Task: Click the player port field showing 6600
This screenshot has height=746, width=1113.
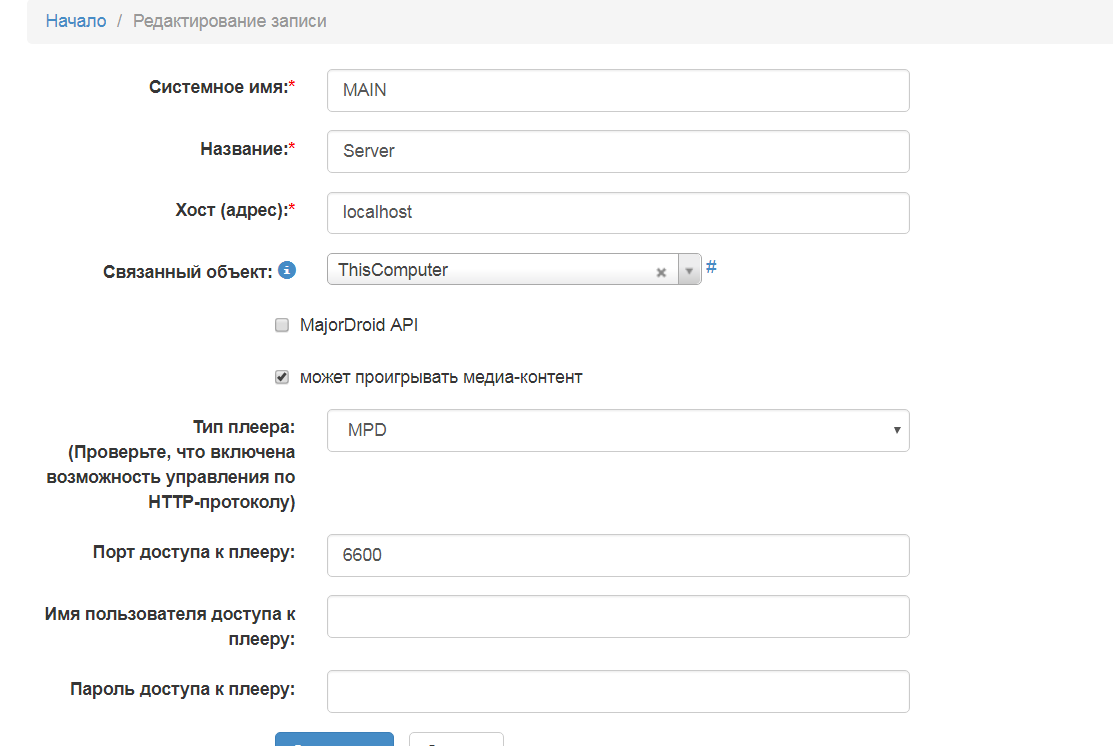Action: [x=617, y=555]
